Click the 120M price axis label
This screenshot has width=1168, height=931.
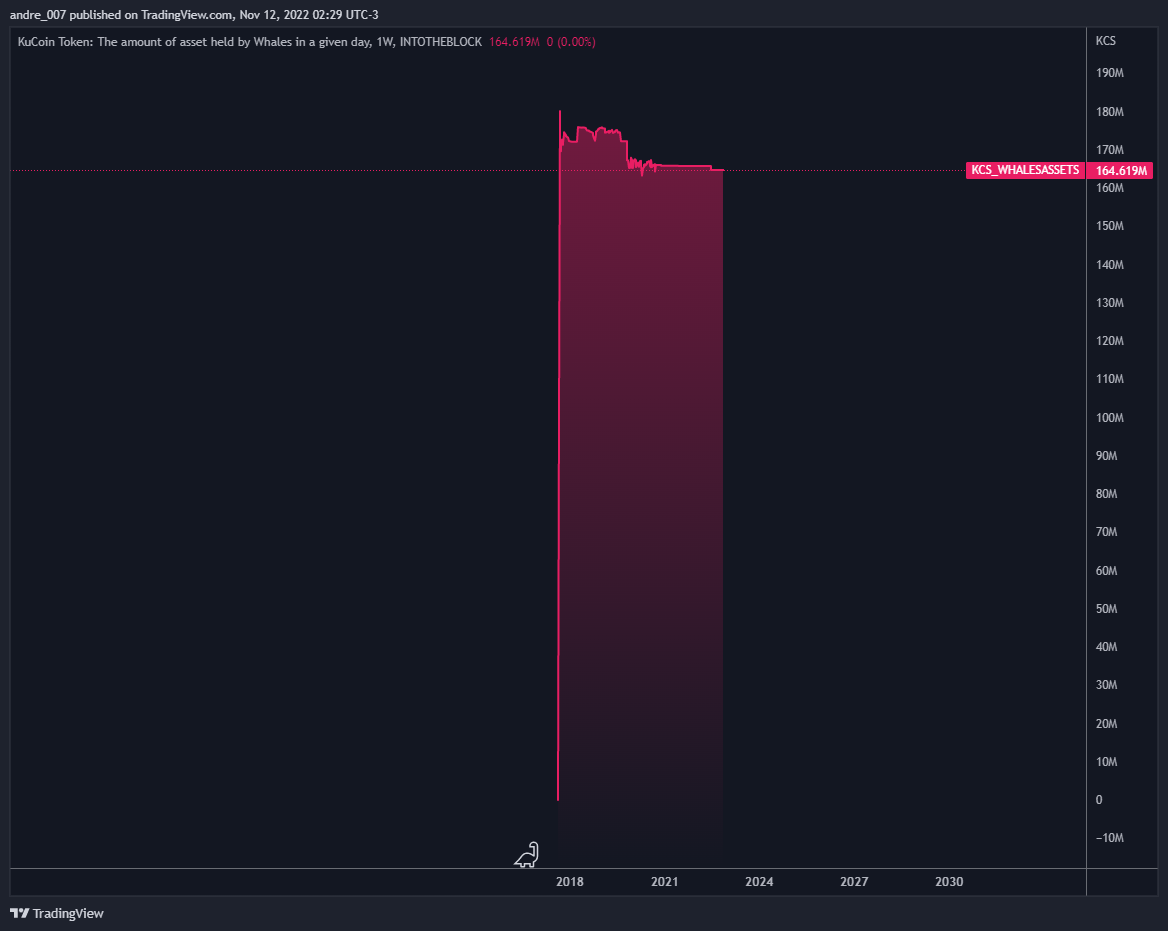point(1110,340)
